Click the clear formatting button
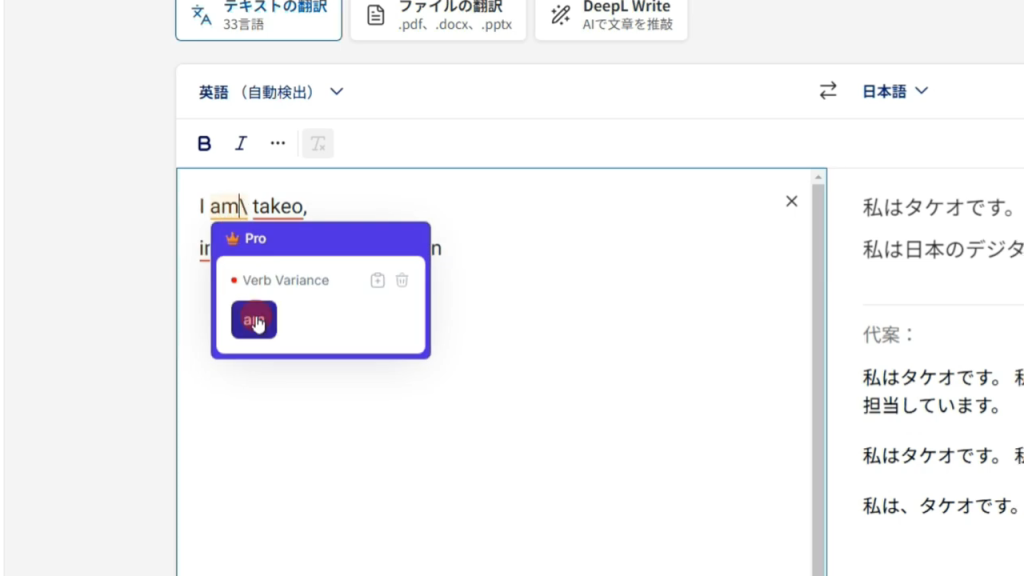 tap(318, 144)
